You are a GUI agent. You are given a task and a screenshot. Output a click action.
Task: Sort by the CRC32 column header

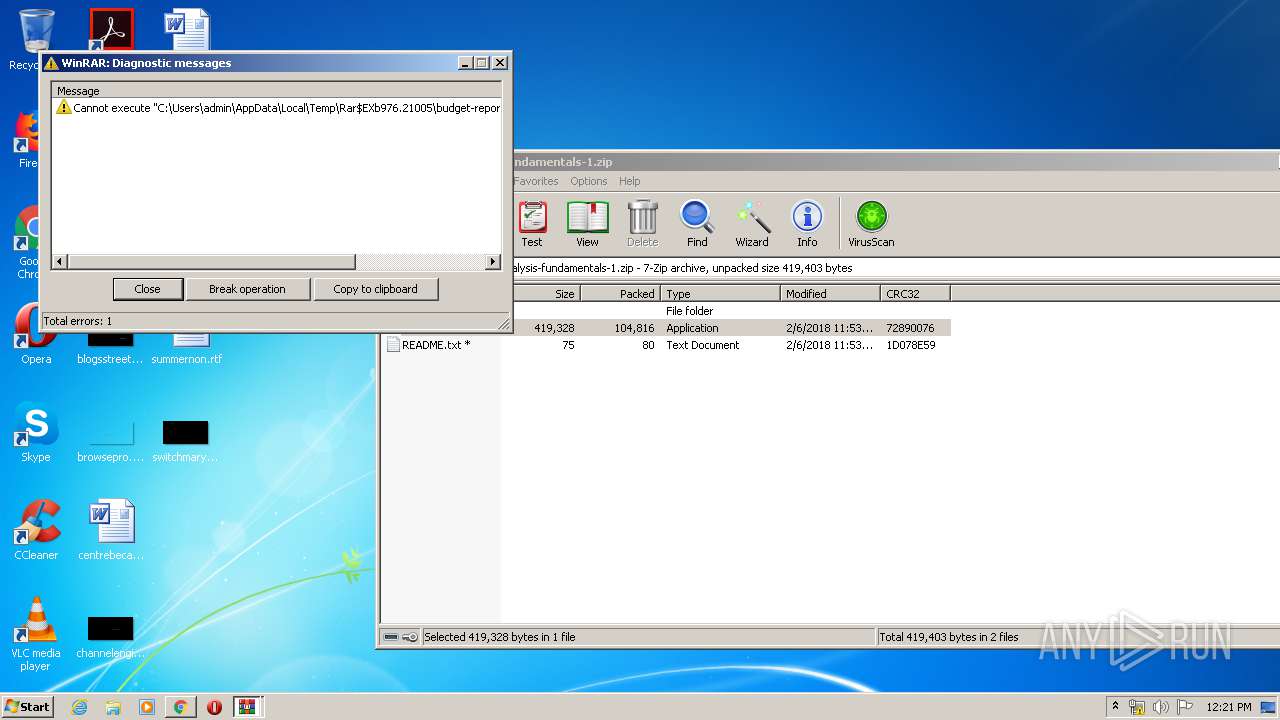pyautogui.click(x=915, y=294)
